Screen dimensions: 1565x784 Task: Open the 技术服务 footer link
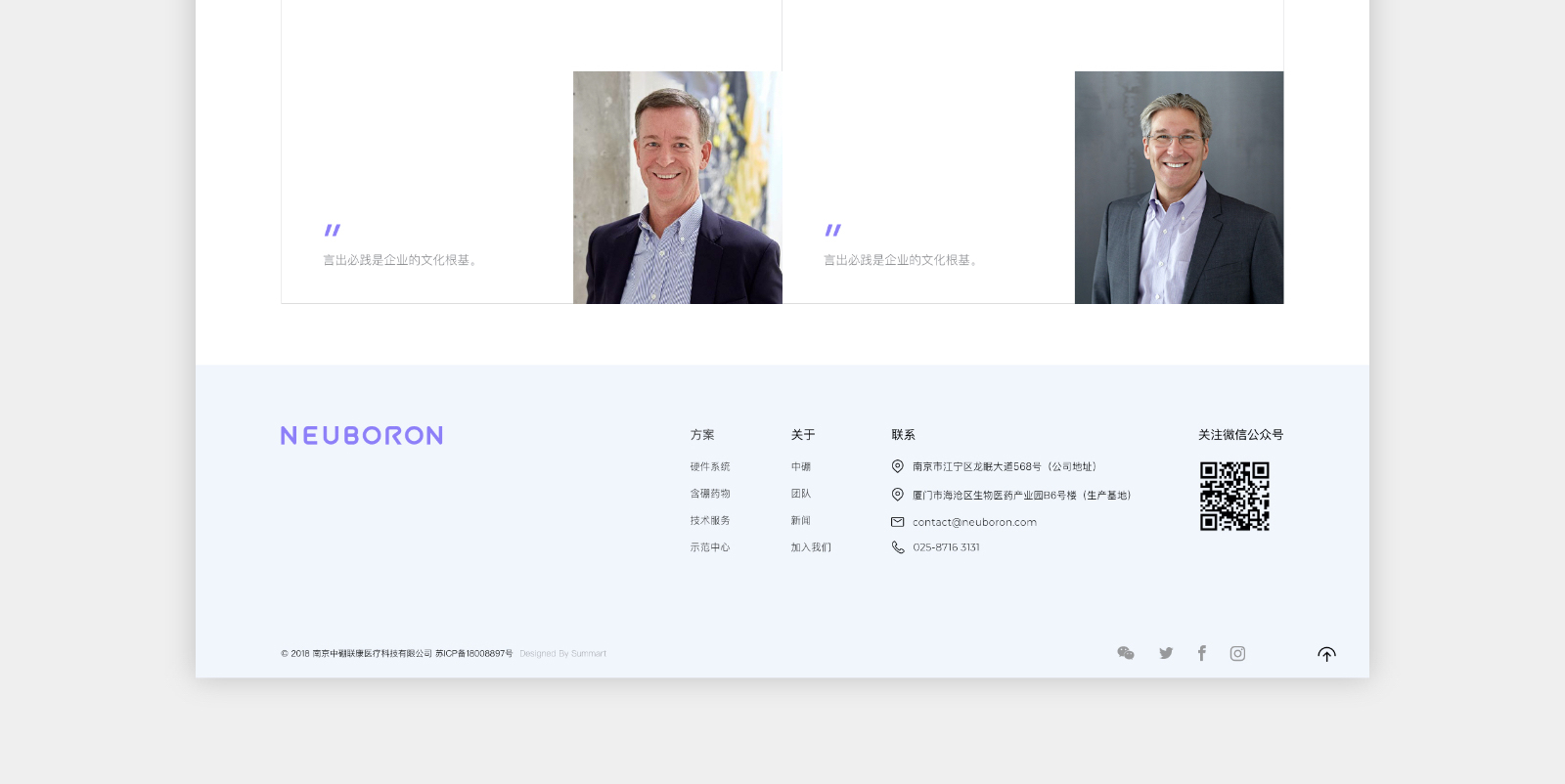click(x=710, y=520)
